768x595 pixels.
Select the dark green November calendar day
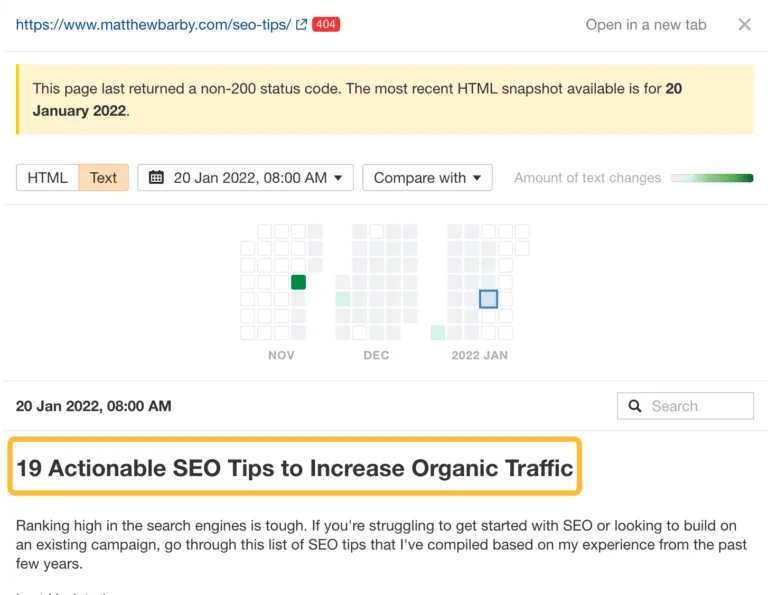click(x=298, y=282)
